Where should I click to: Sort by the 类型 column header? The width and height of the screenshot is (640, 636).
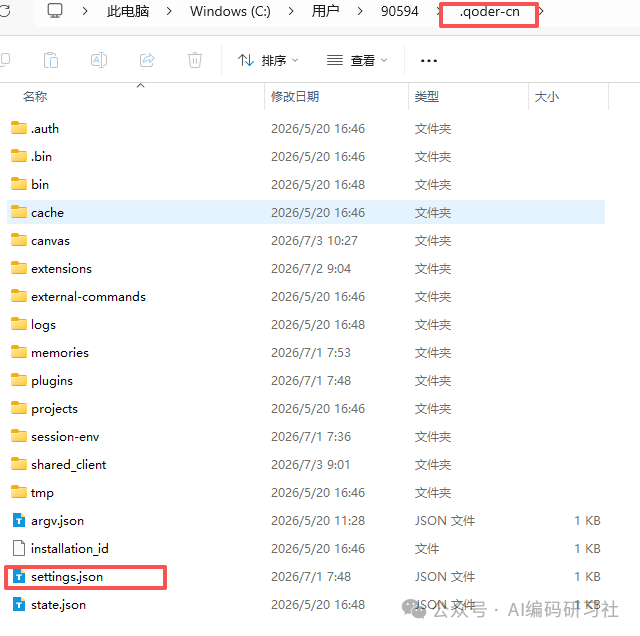(x=427, y=97)
